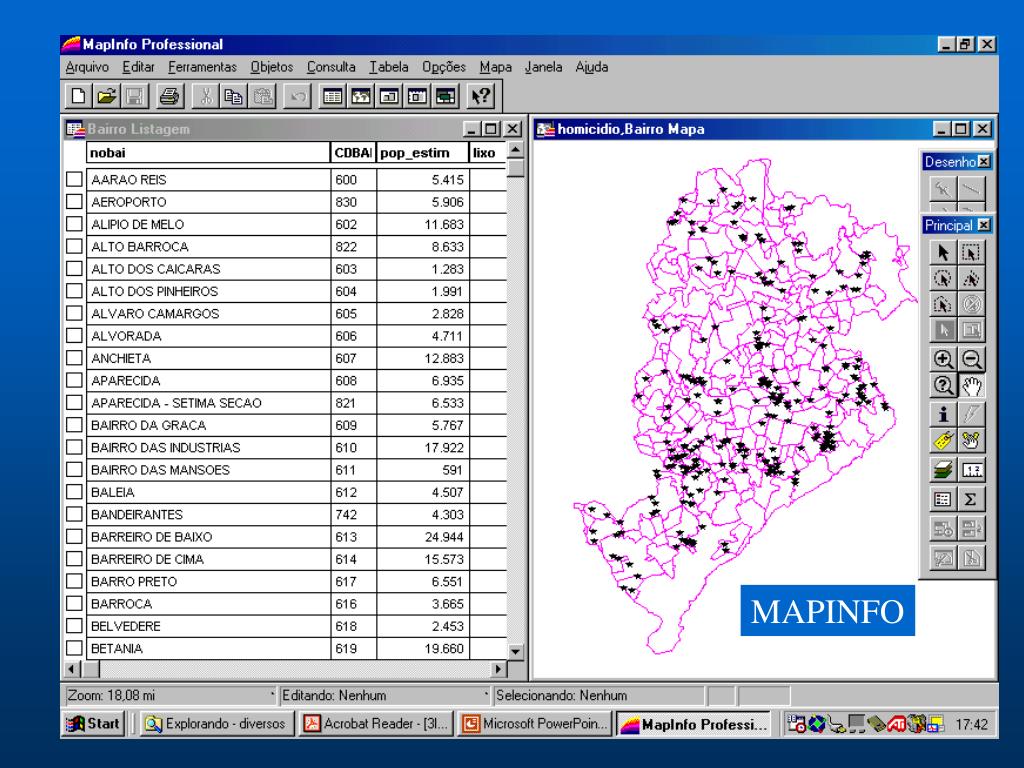1024x768 pixels.
Task: Tick the checkbox for ALTO BARROCA
Action: pos(74,246)
